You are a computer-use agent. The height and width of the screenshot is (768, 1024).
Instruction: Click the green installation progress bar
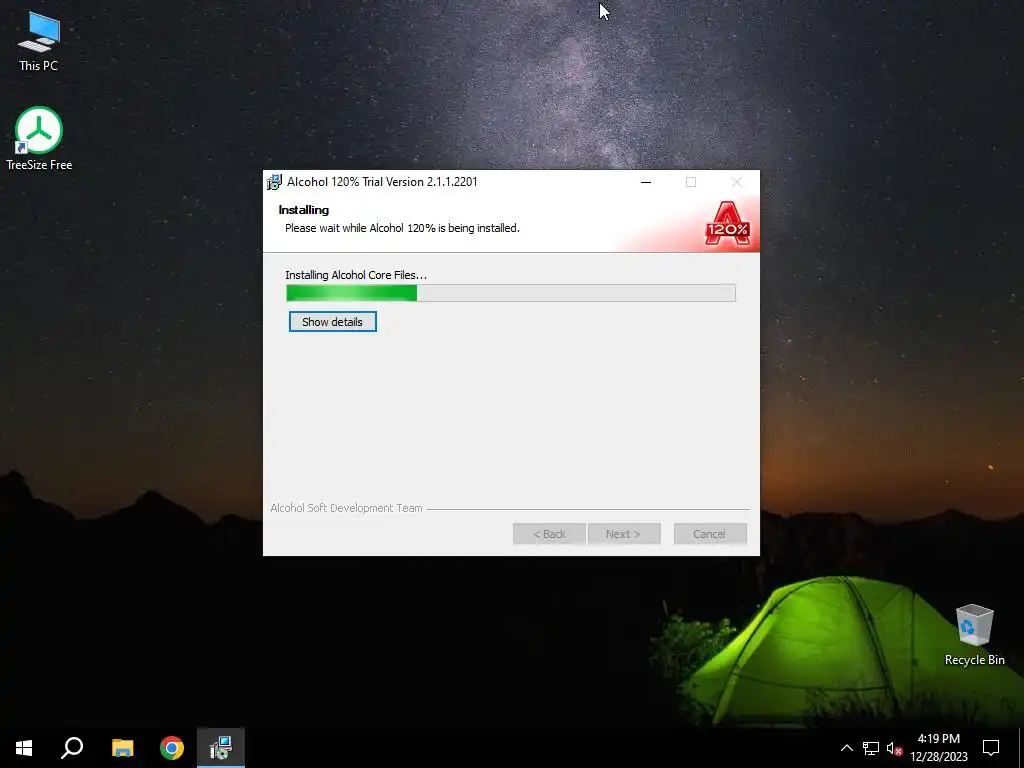point(511,293)
